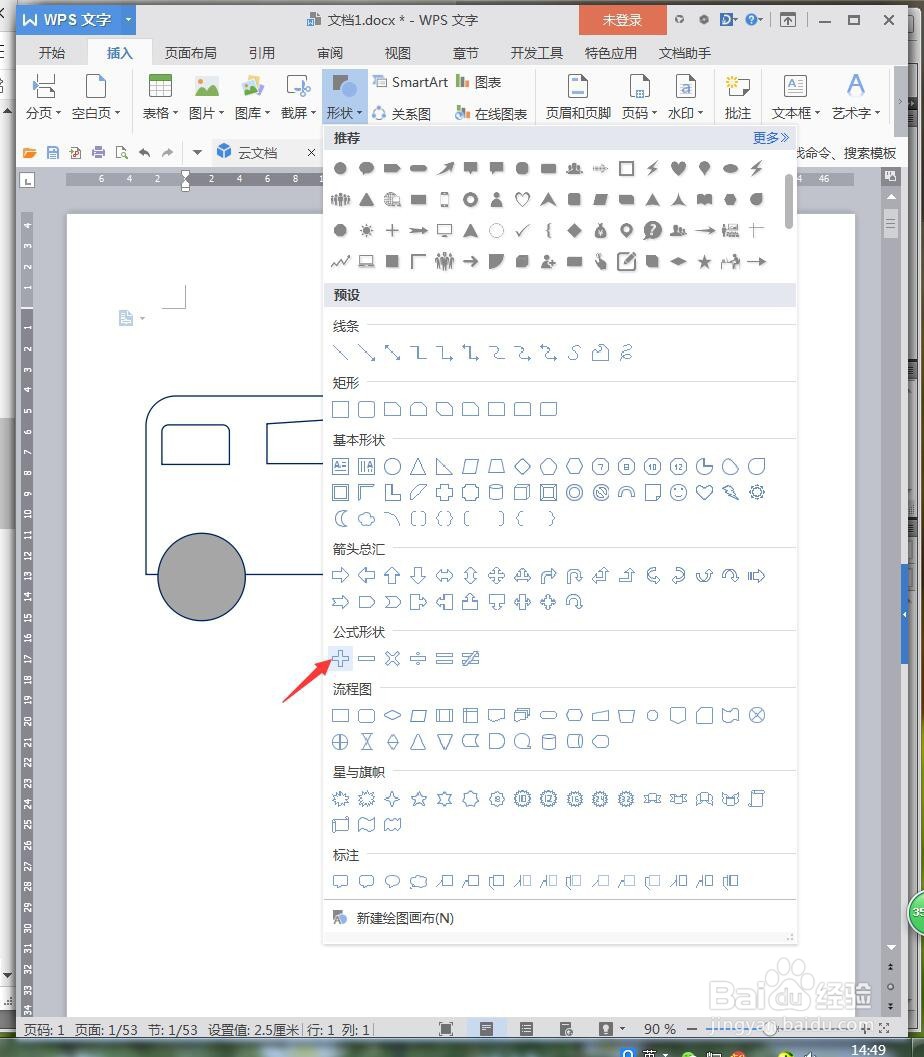Switch to web layout view in status bar

(x=566, y=1029)
